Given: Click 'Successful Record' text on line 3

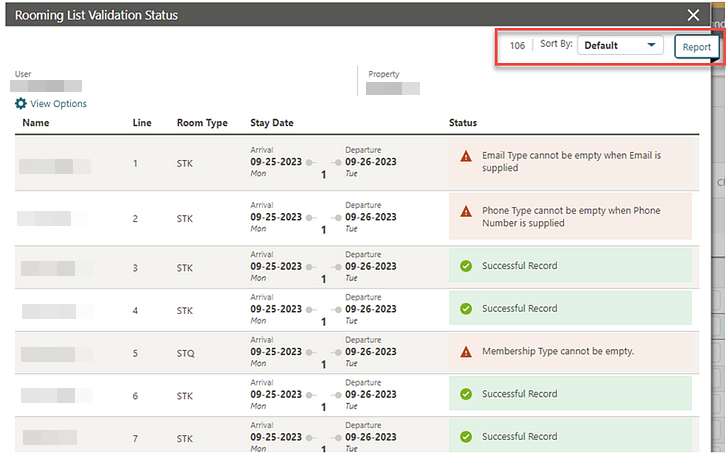Looking at the screenshot, I should coord(519,266).
